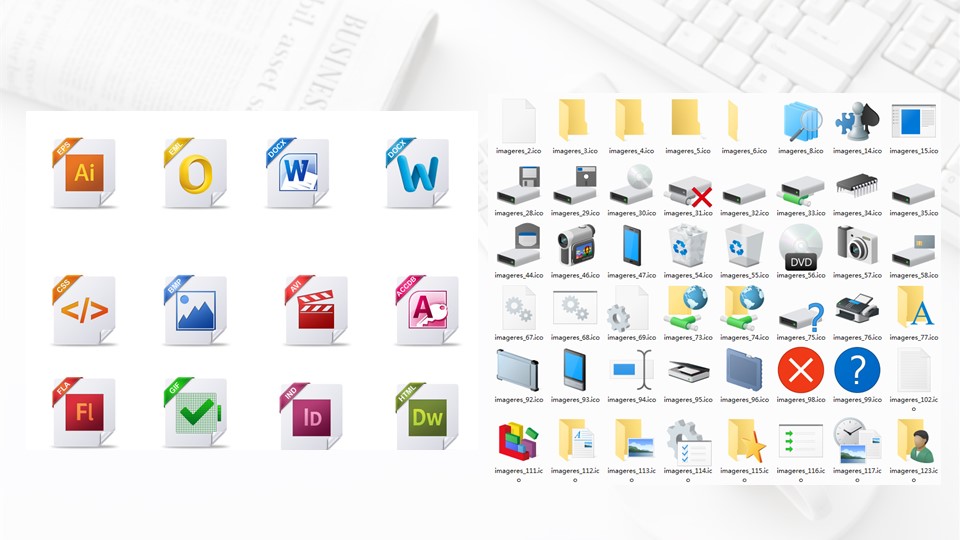Select the "imageres_69.ico" label
The image size is (960, 540).
(x=631, y=337)
